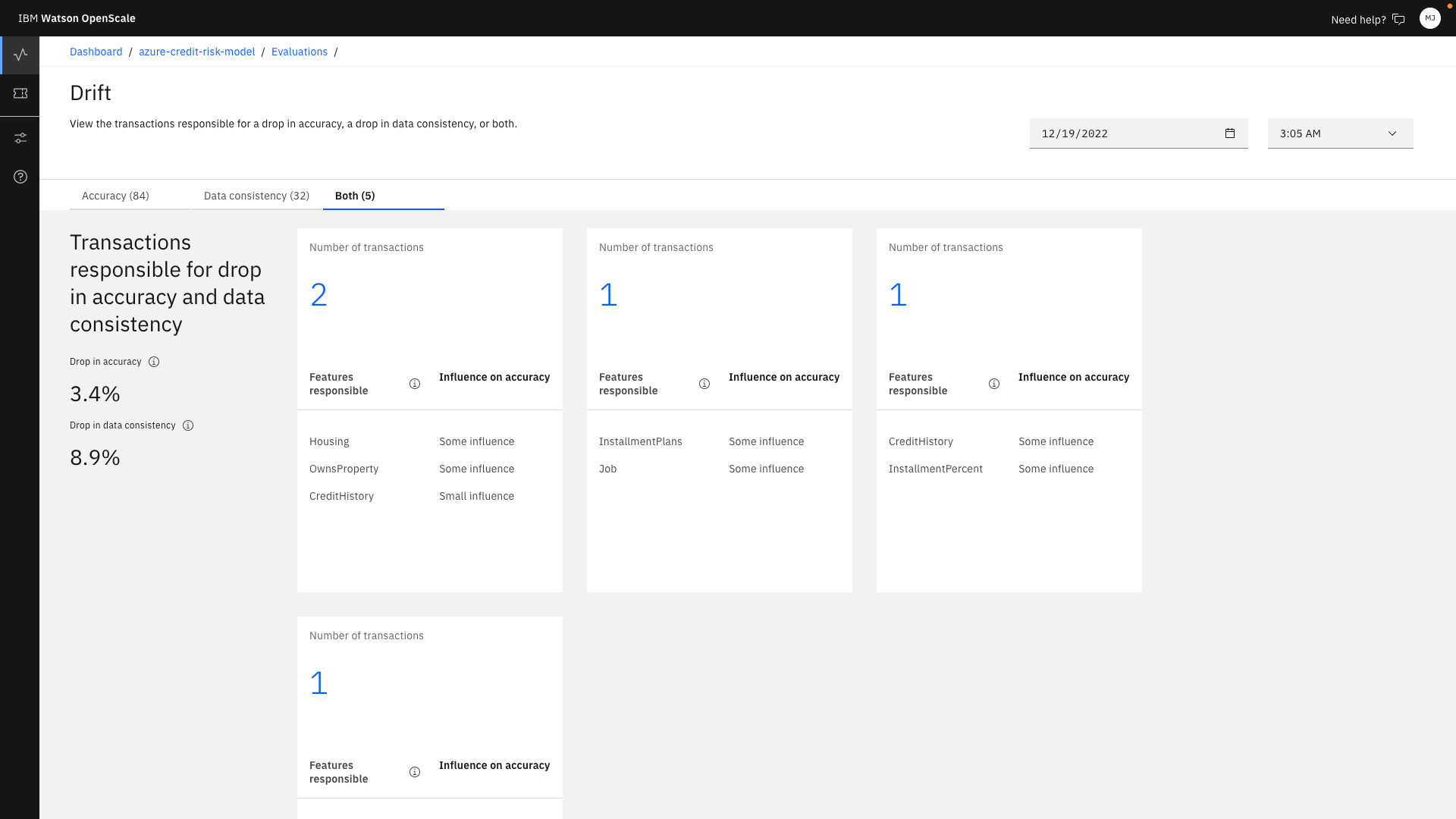Click the Need help chat icon
Image resolution: width=1456 pixels, height=819 pixels.
pos(1399,19)
